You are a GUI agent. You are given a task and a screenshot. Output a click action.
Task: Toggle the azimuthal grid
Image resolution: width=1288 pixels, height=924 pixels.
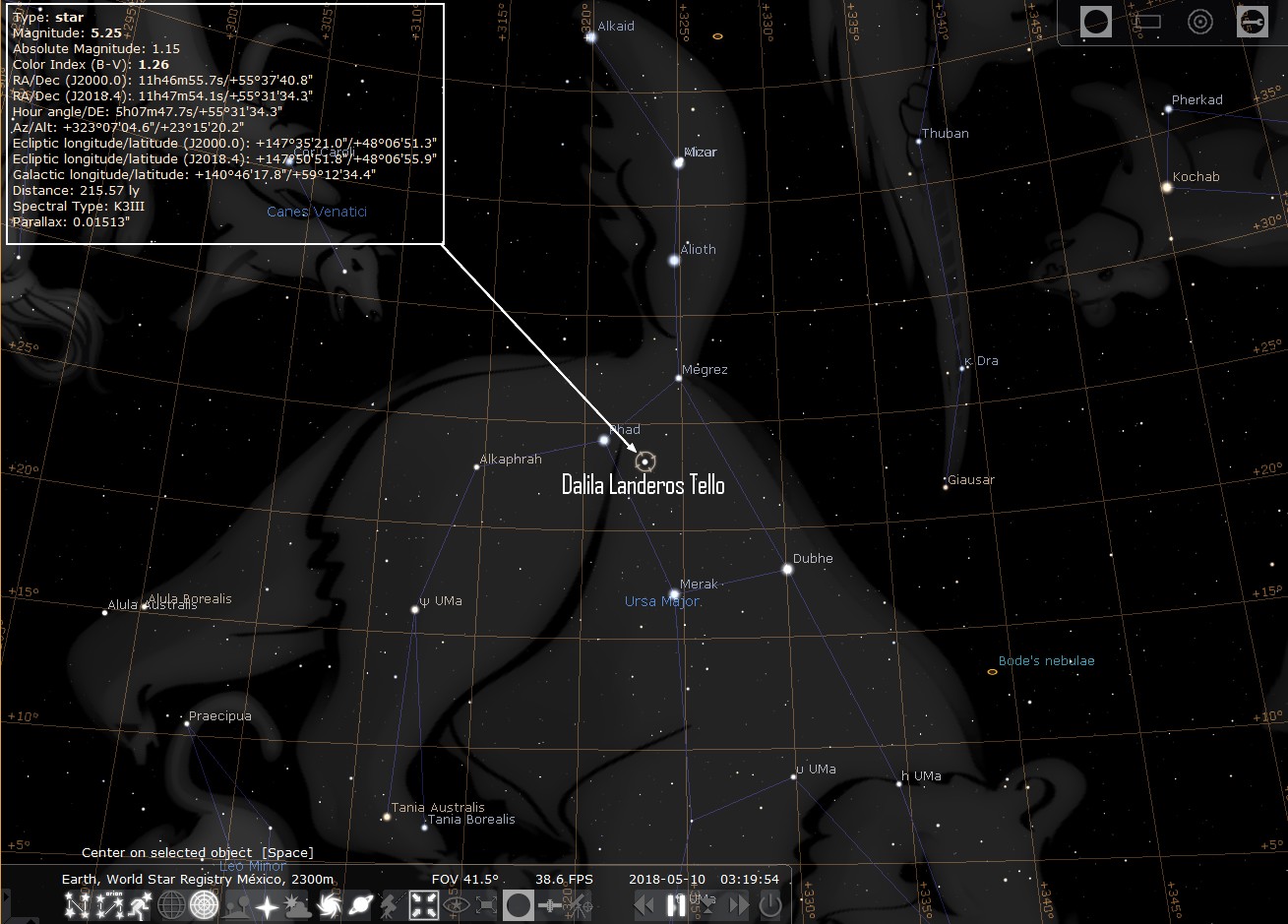coord(204,905)
